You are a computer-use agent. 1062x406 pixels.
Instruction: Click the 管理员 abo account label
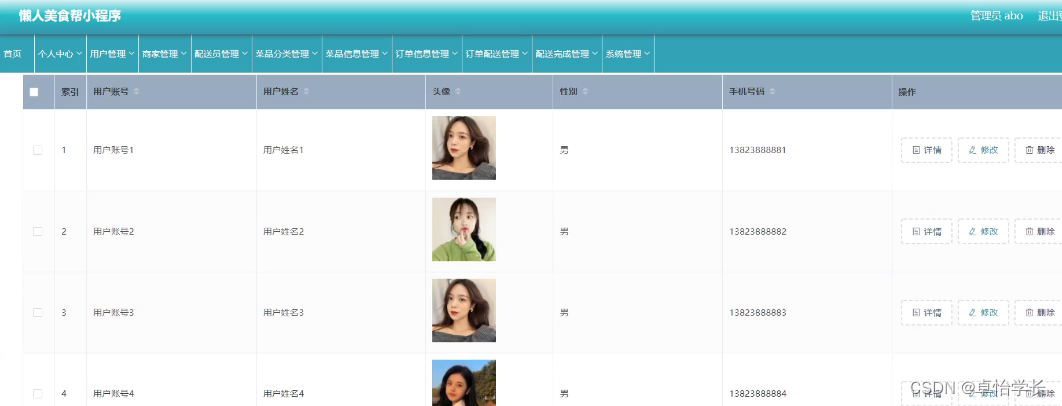point(996,16)
